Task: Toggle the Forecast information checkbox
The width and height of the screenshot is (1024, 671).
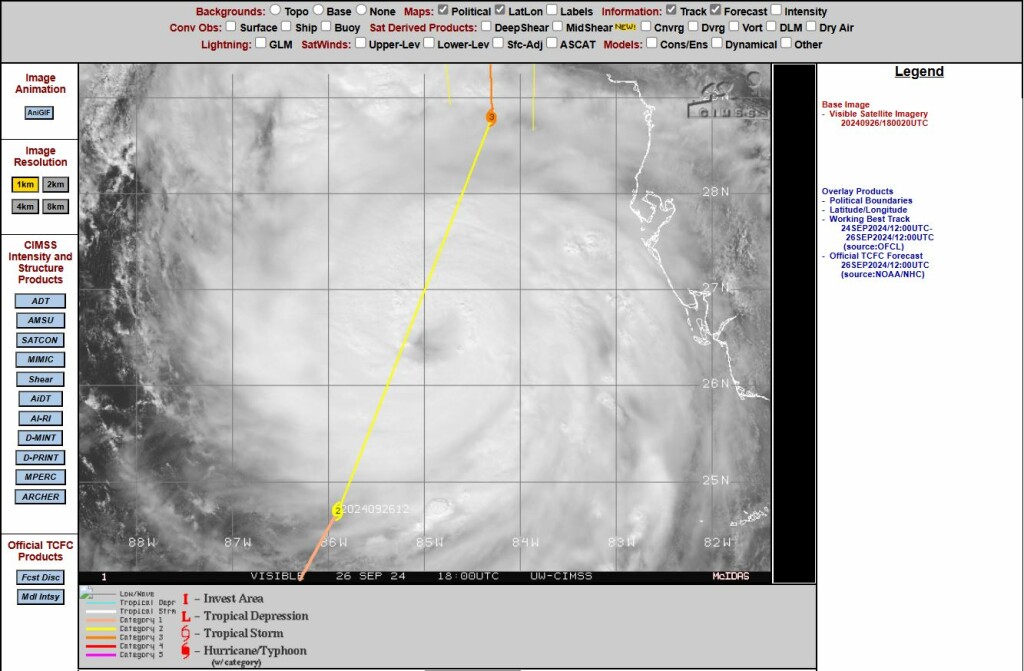Action: coord(716,11)
